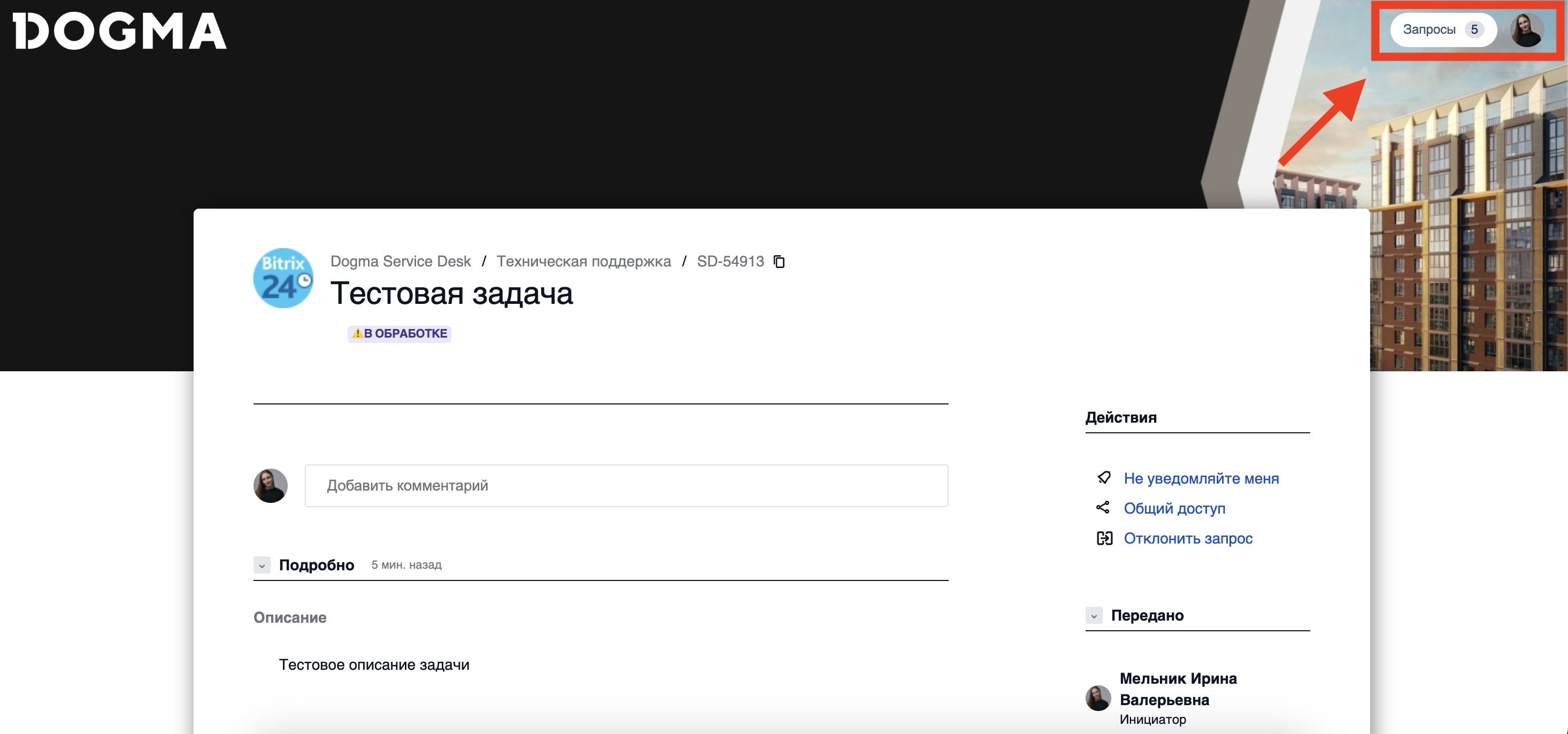This screenshot has width=1568, height=734.
Task: Open the user profile avatar menu
Action: tap(1527, 30)
